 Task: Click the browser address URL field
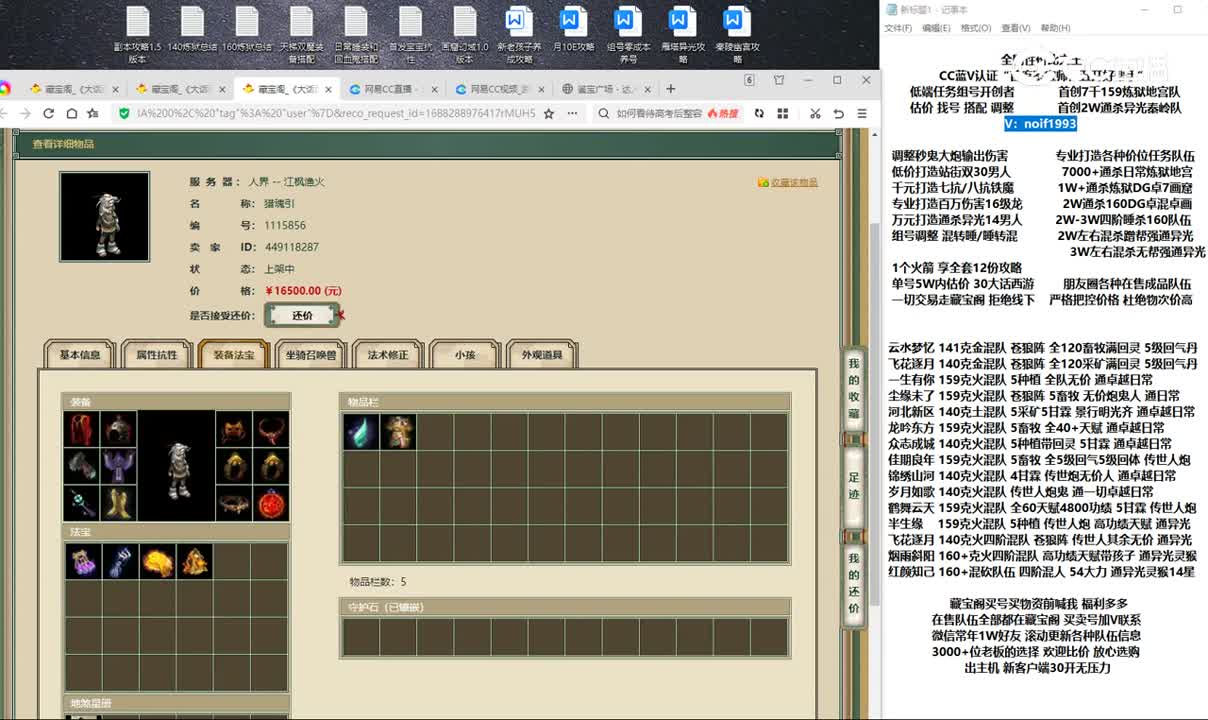[335, 114]
